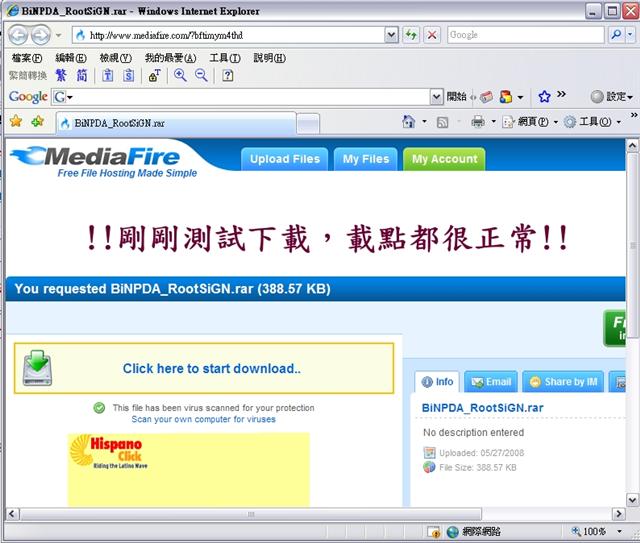The image size is (640, 543).
Task: Open the Google G dropdown button
Action: pyautogui.click(x=63, y=97)
